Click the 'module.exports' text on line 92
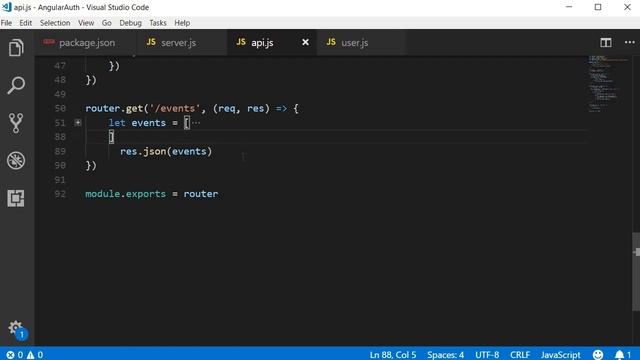Viewport: 640px width, 360px height. point(125,194)
